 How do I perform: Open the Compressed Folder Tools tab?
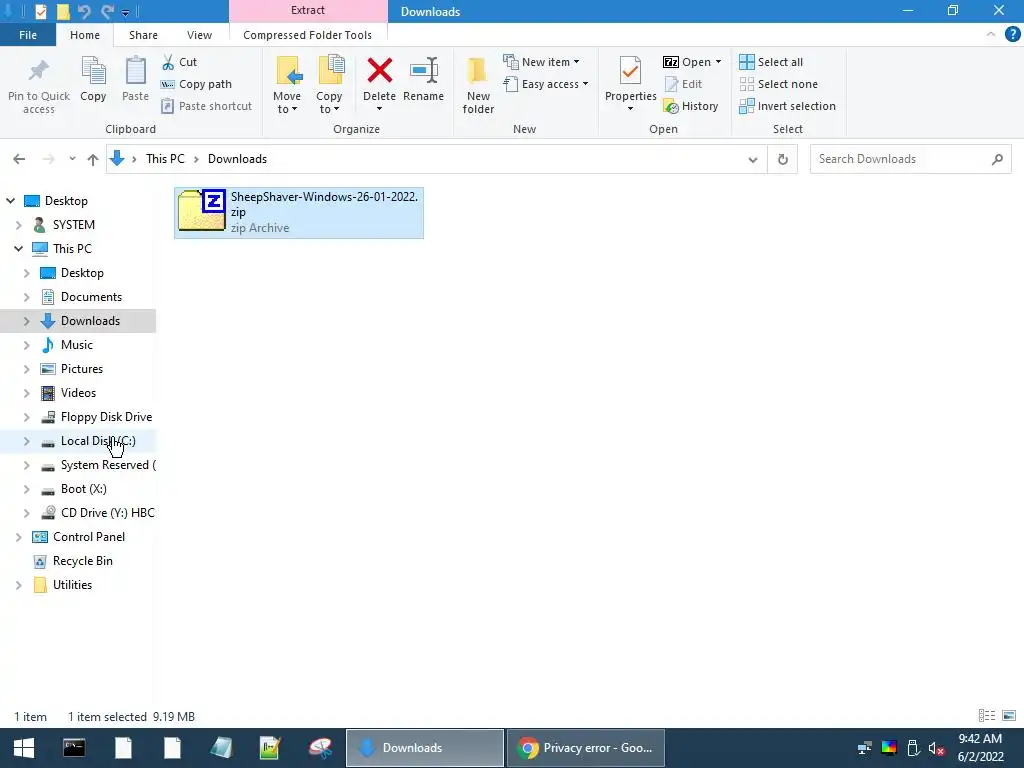coord(308,35)
